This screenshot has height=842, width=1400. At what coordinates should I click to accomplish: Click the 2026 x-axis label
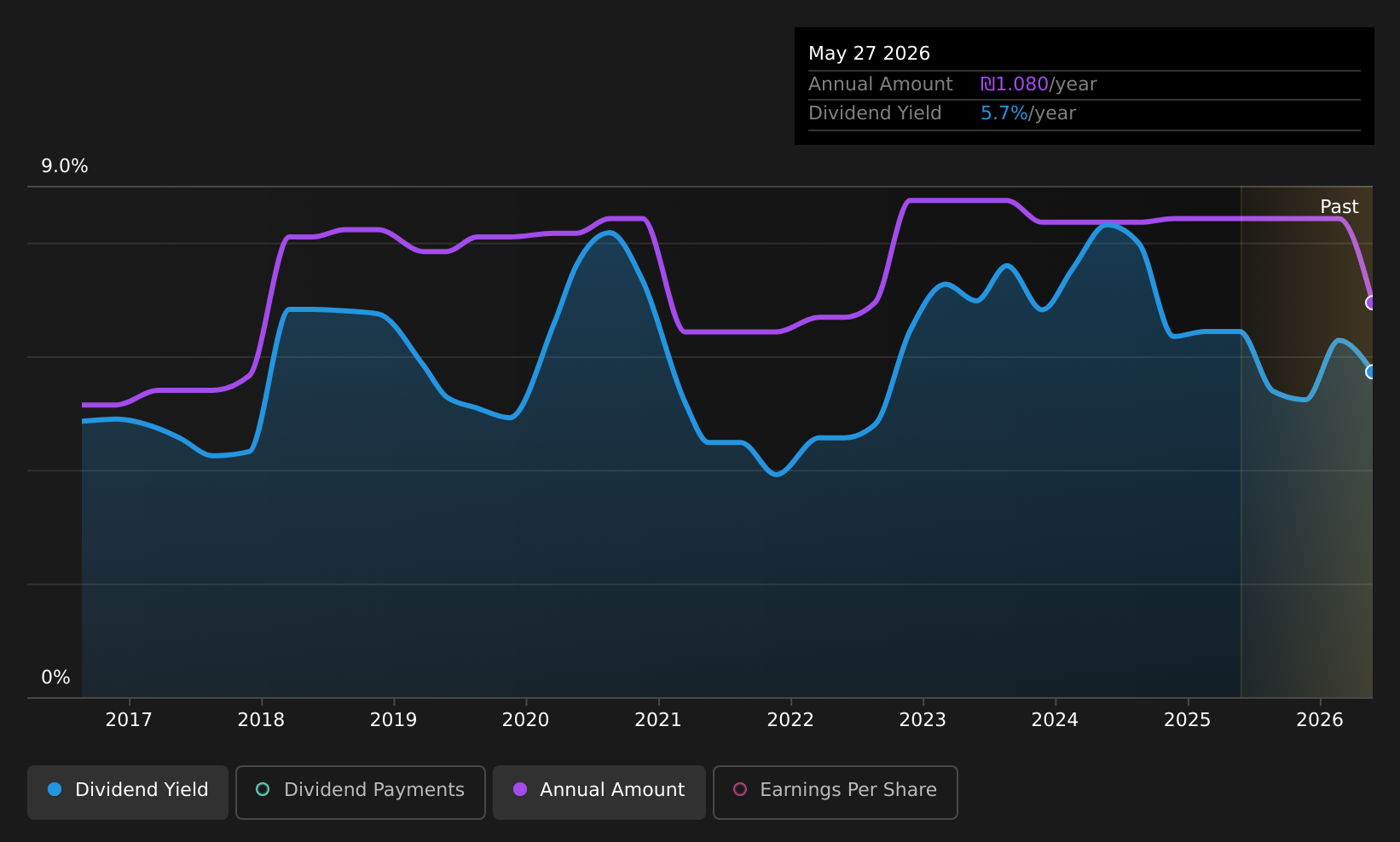1320,720
